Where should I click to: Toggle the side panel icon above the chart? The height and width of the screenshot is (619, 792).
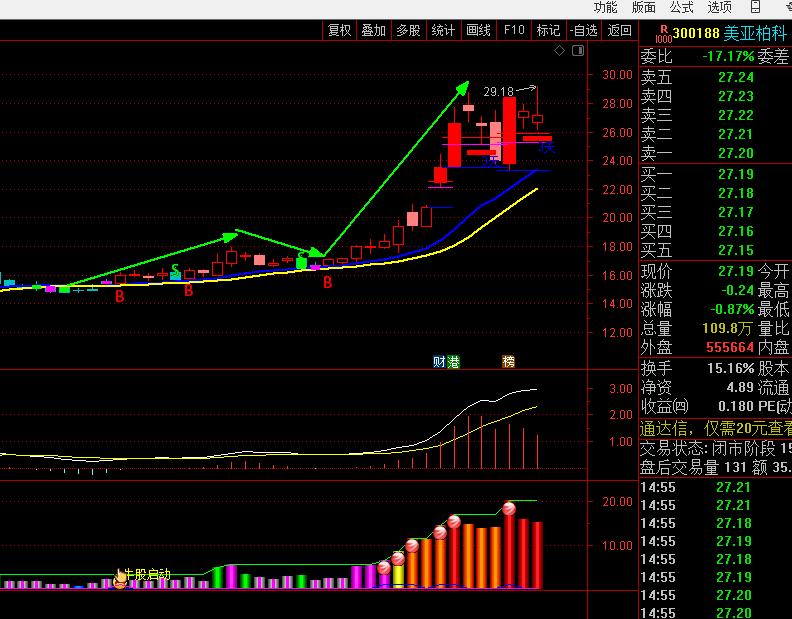(578, 51)
